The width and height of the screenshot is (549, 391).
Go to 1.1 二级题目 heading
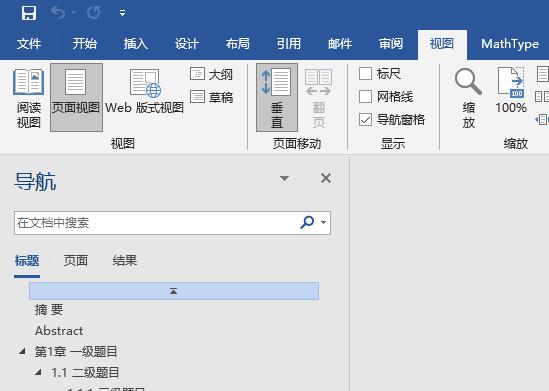[85, 372]
